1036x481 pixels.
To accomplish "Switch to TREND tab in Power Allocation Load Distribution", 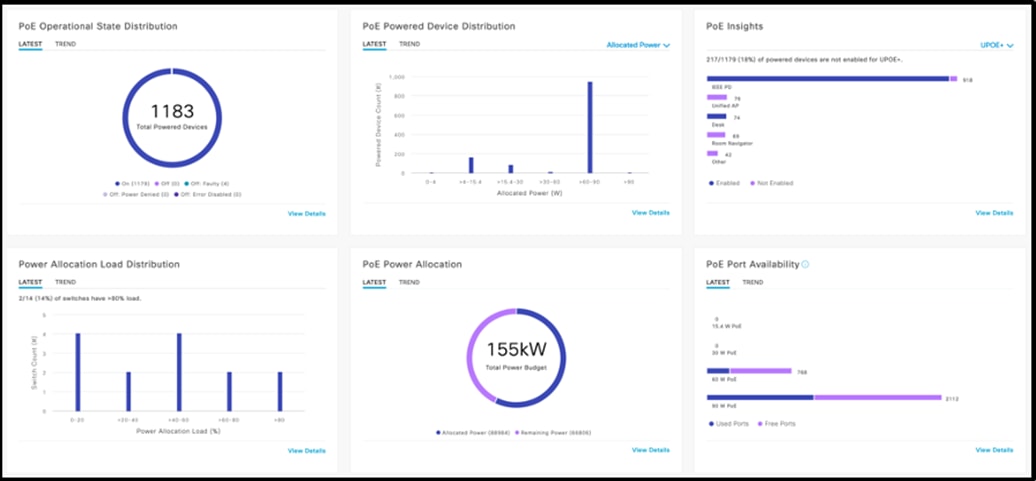I will [x=65, y=282].
